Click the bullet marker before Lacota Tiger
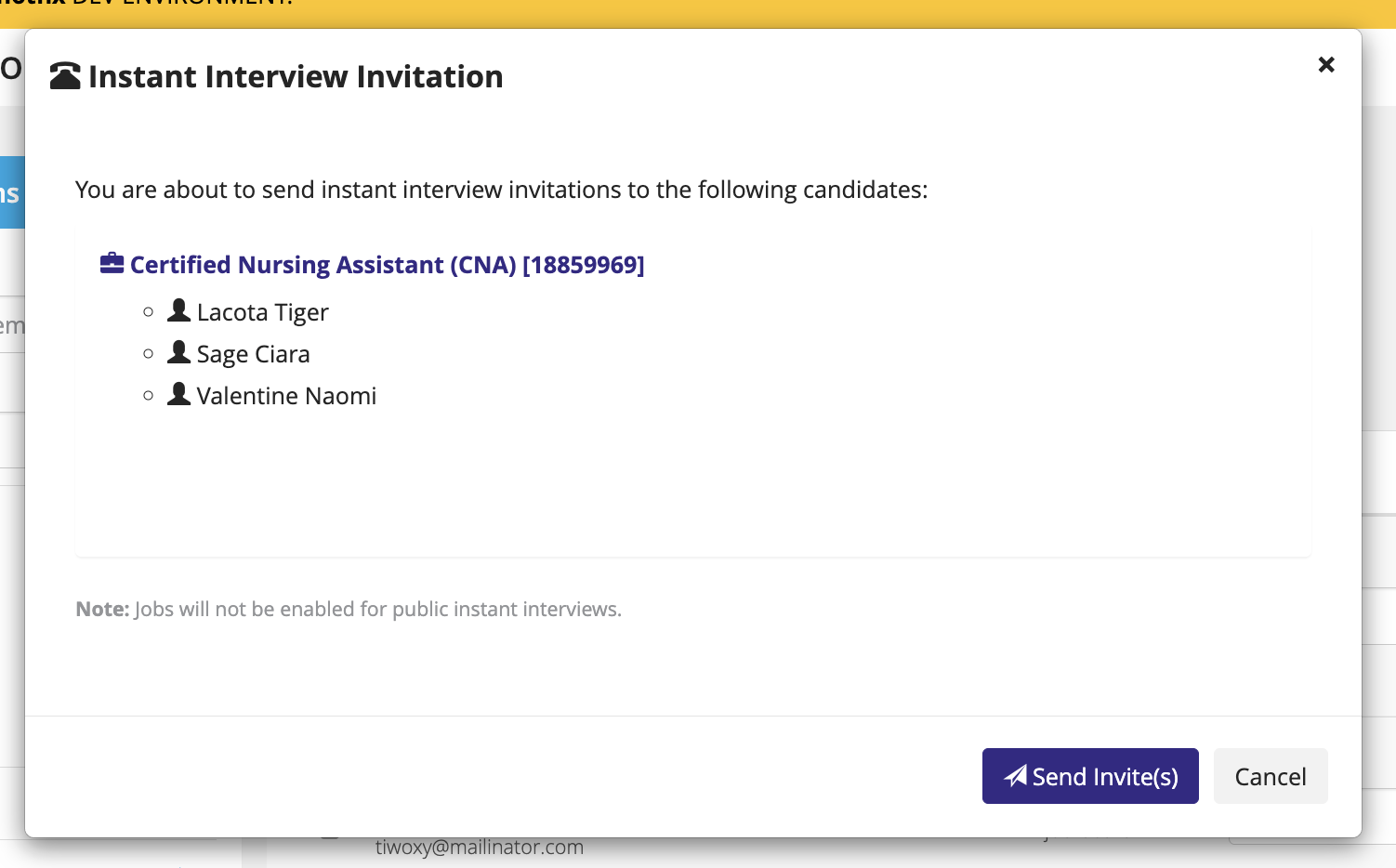 (149, 312)
